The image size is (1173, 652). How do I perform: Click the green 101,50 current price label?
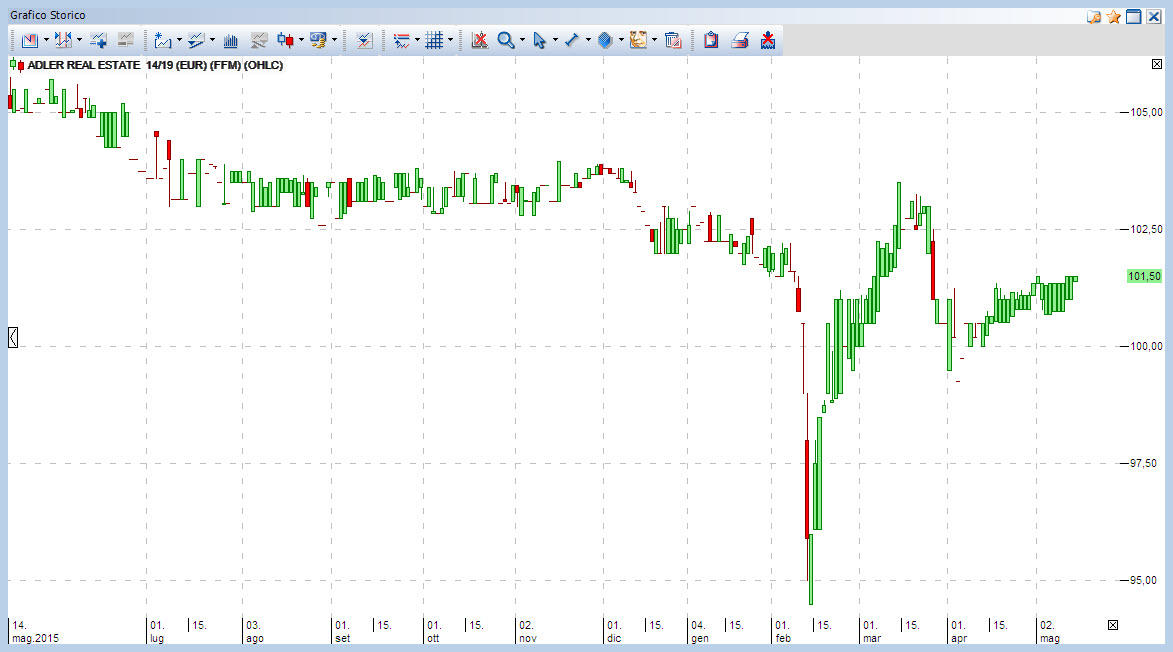point(1145,277)
